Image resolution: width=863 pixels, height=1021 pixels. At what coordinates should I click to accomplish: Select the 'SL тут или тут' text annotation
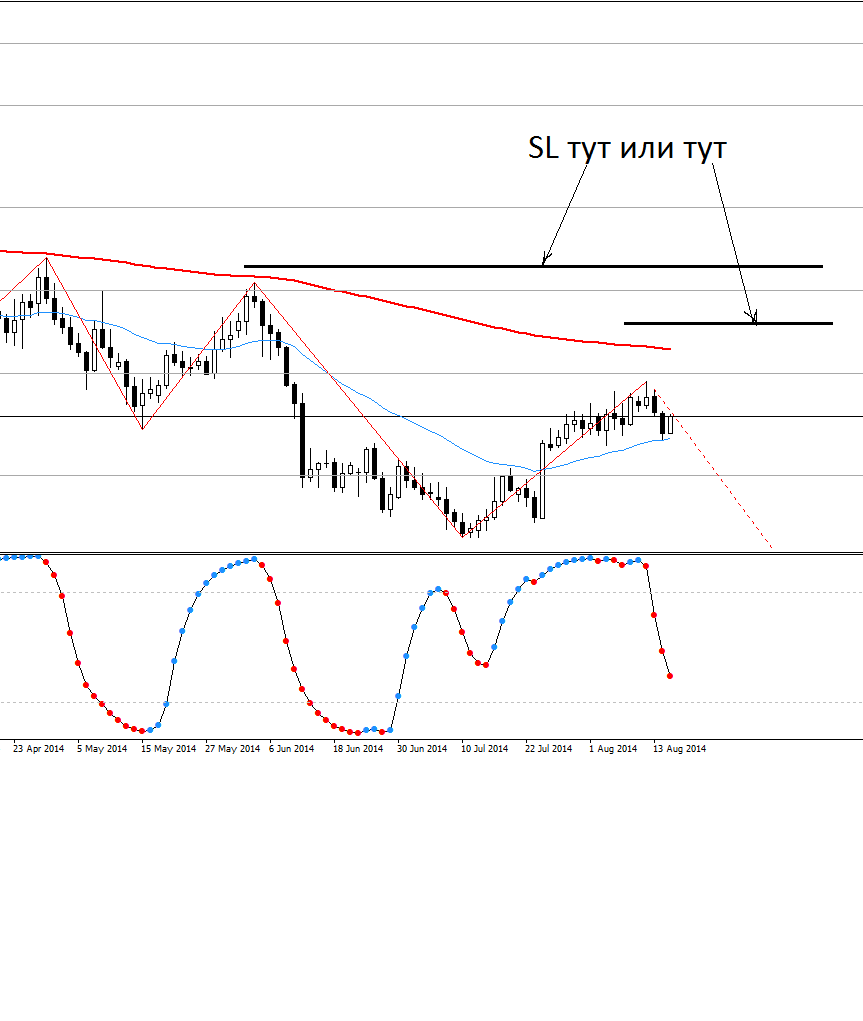[627, 148]
